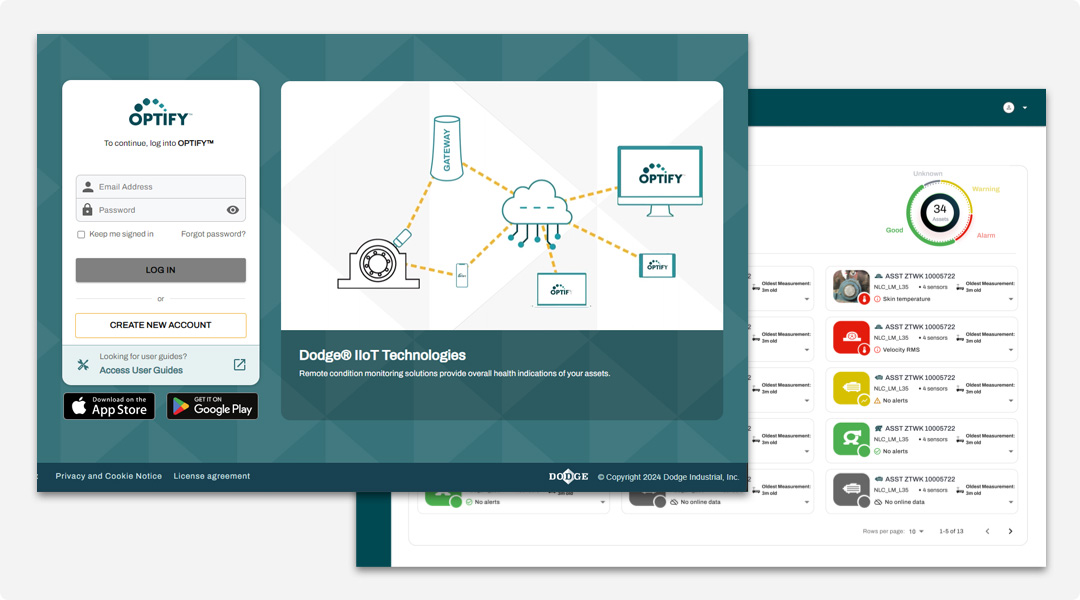This screenshot has height=600, width=1080.
Task: Expand the Velocity RMS asset card
Action: pyautogui.click(x=1010, y=350)
